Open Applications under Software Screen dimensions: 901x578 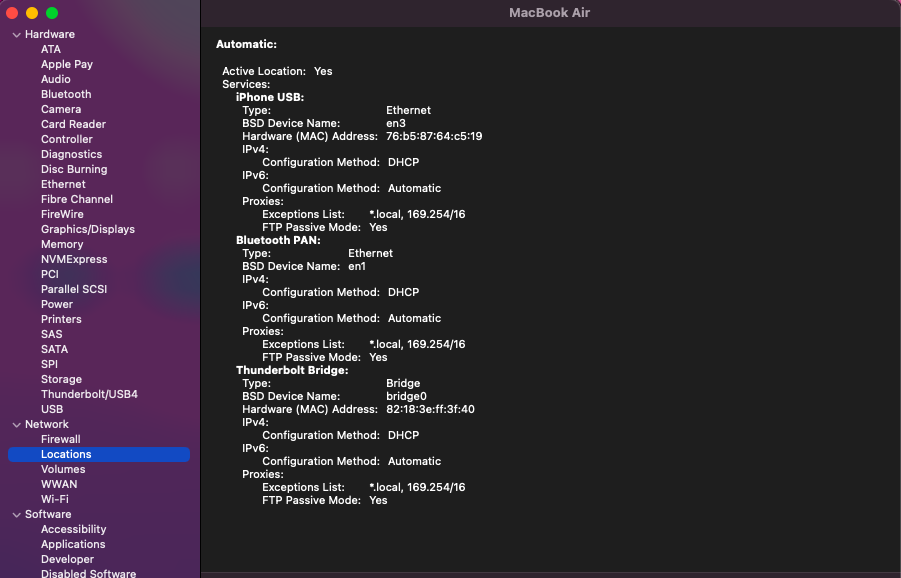(x=73, y=544)
